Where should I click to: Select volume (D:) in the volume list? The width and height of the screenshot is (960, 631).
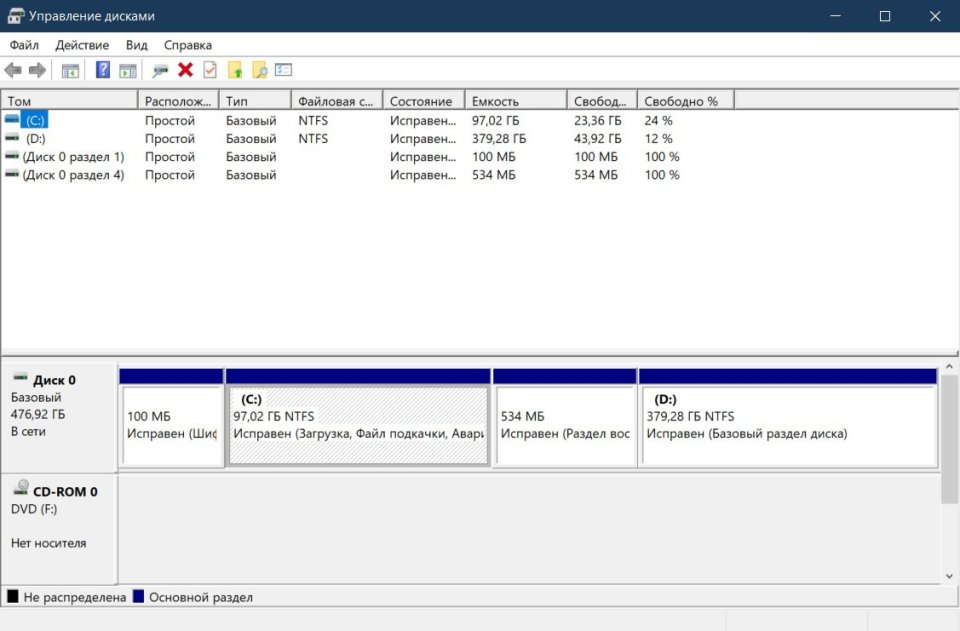point(36,139)
